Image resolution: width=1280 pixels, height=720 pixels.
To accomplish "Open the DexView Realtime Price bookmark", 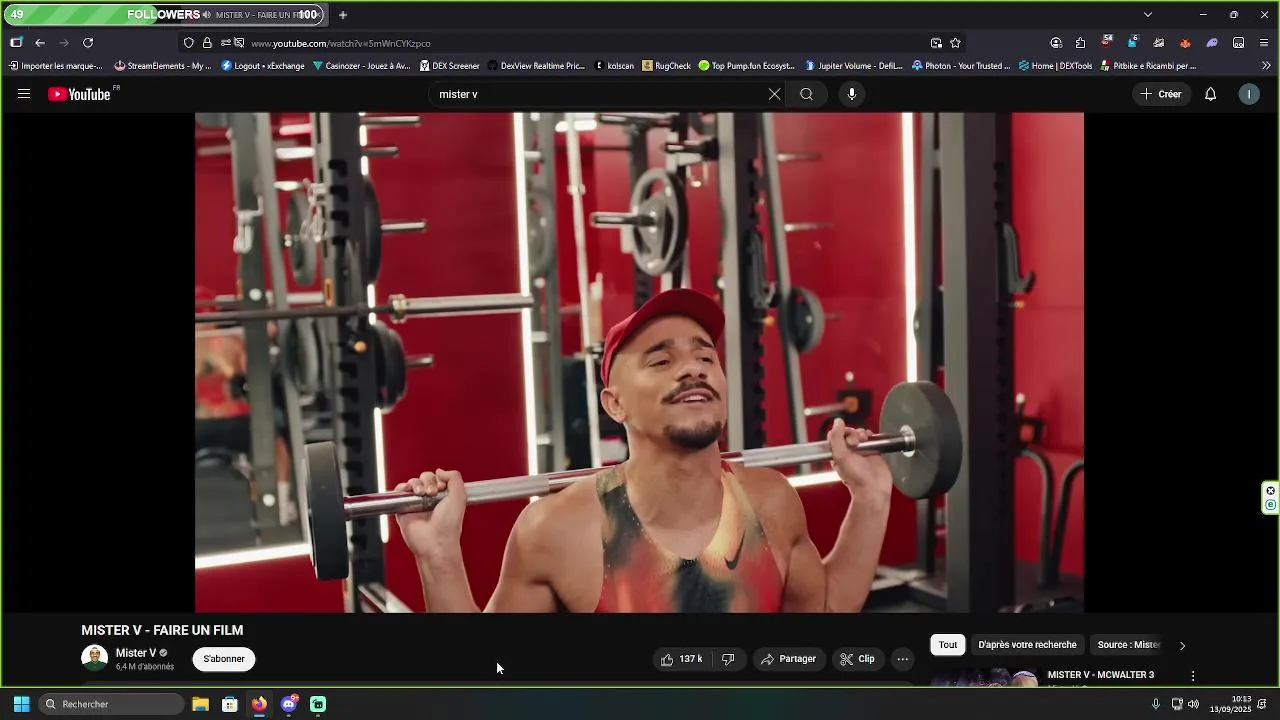I will click(x=537, y=66).
